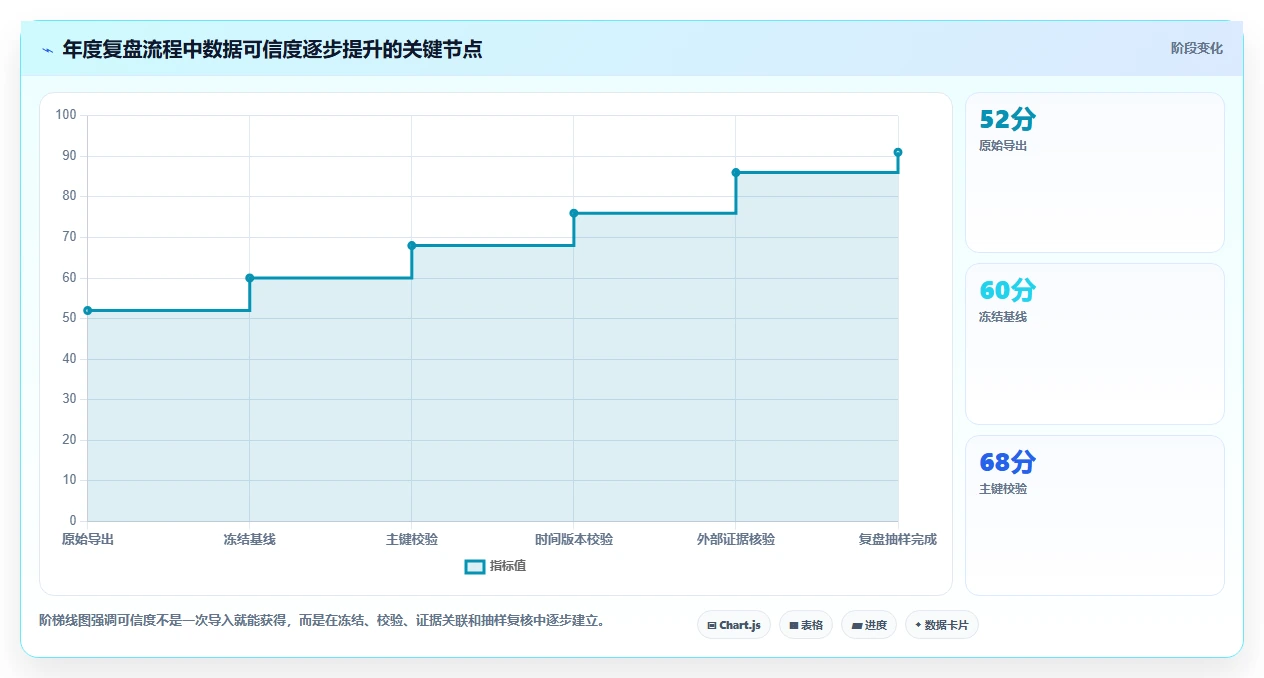Click the x-axis label 冻结基线
This screenshot has width=1264, height=678.
pyautogui.click(x=250, y=539)
